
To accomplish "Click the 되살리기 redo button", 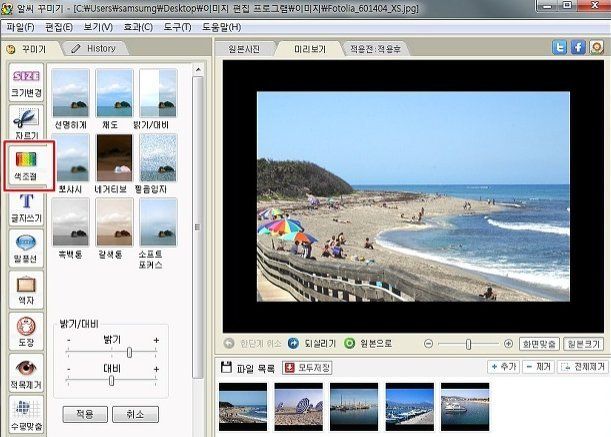I will click(312, 343).
